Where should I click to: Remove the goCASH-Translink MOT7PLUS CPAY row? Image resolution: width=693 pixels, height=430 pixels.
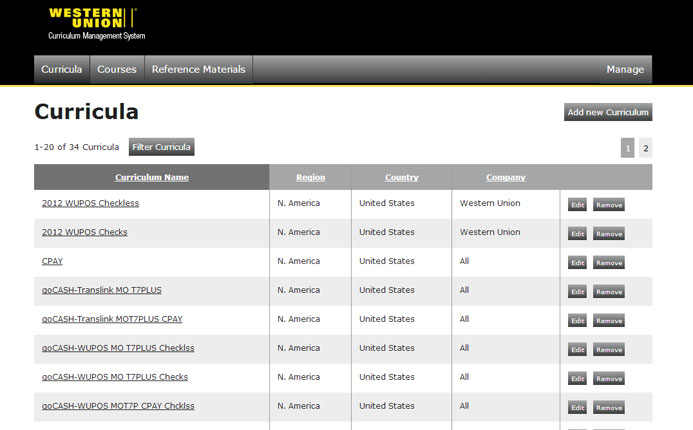coord(609,320)
